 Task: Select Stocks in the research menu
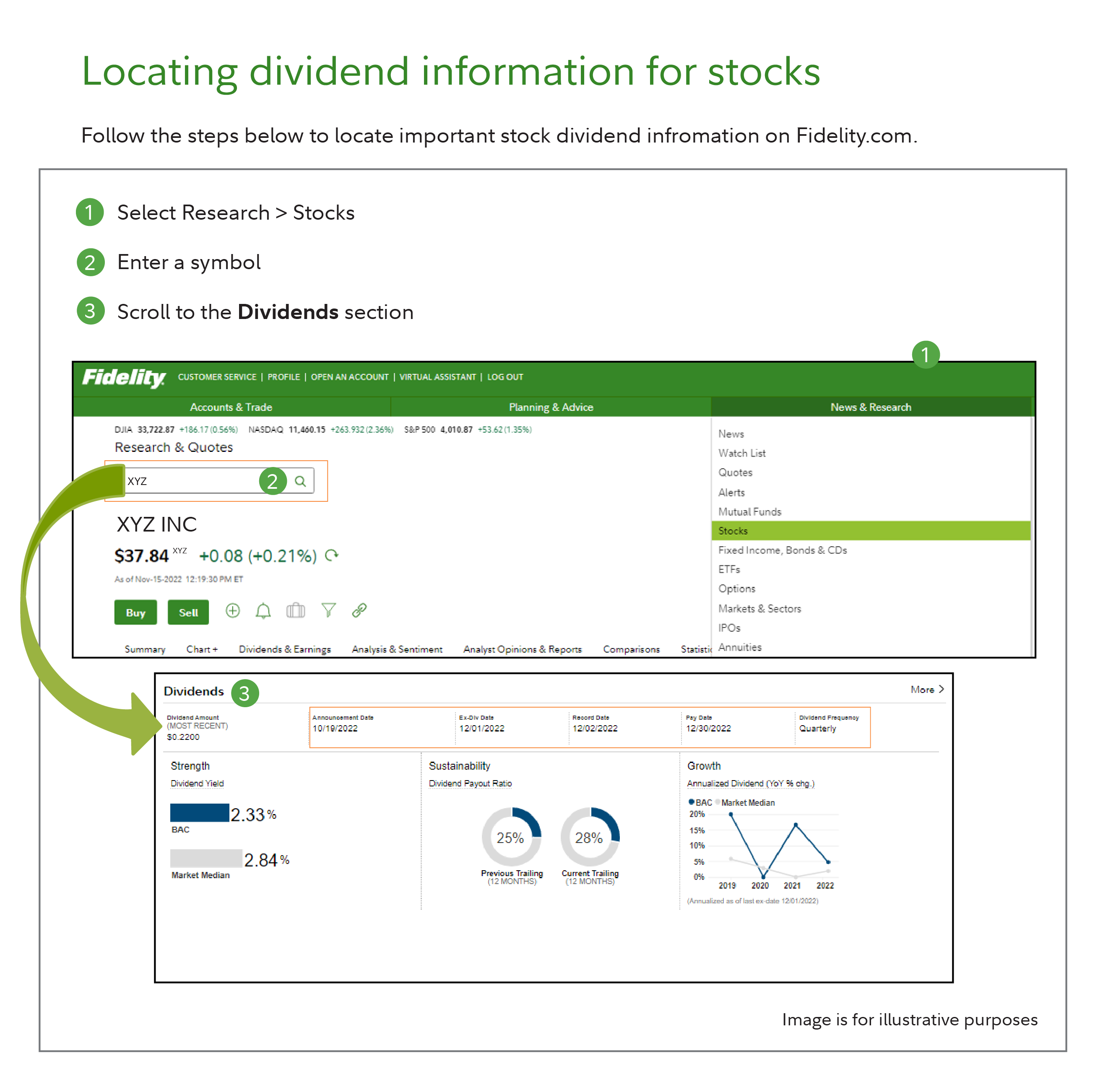coord(733,531)
